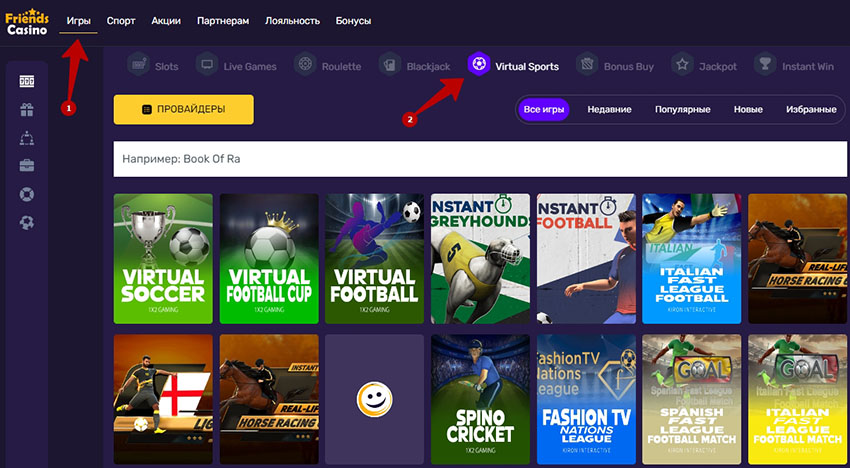This screenshot has height=468, width=850.
Task: Click the briefcase icon in sidebar
Action: [27, 165]
